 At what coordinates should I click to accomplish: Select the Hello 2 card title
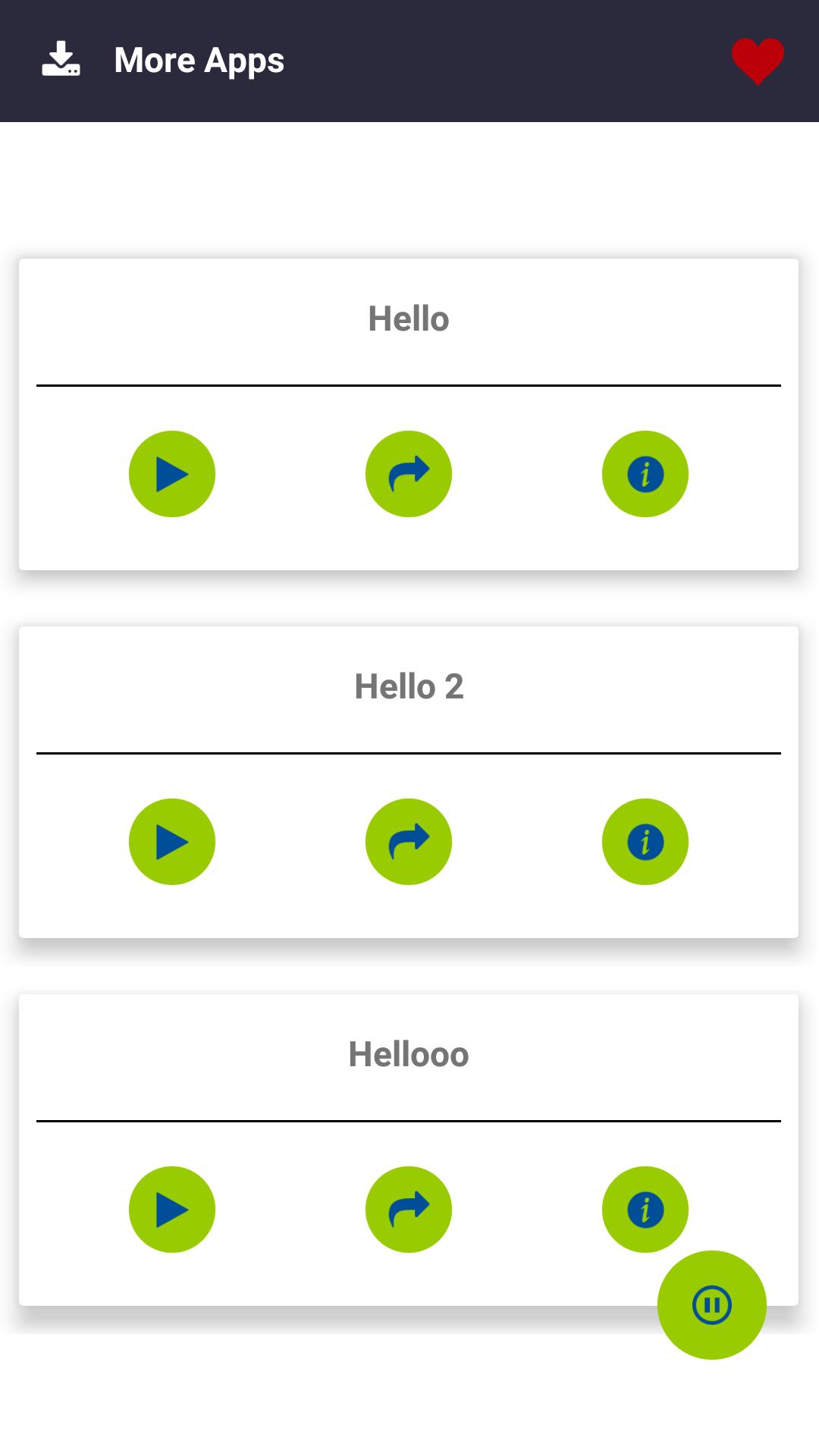[409, 687]
